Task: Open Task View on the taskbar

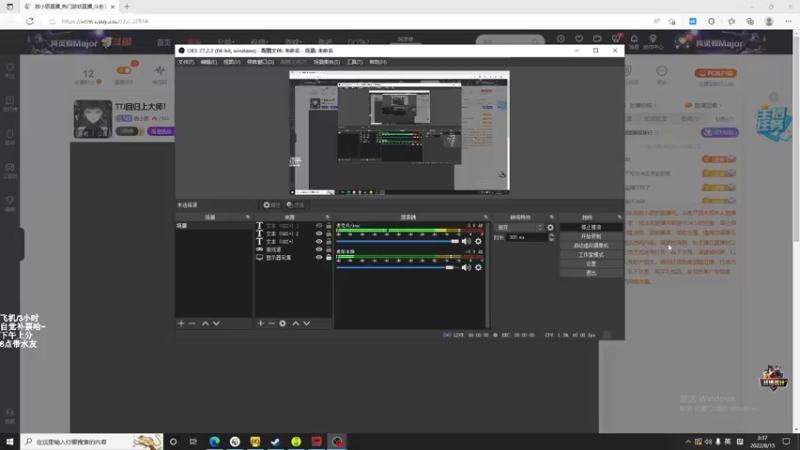Action: point(193,441)
